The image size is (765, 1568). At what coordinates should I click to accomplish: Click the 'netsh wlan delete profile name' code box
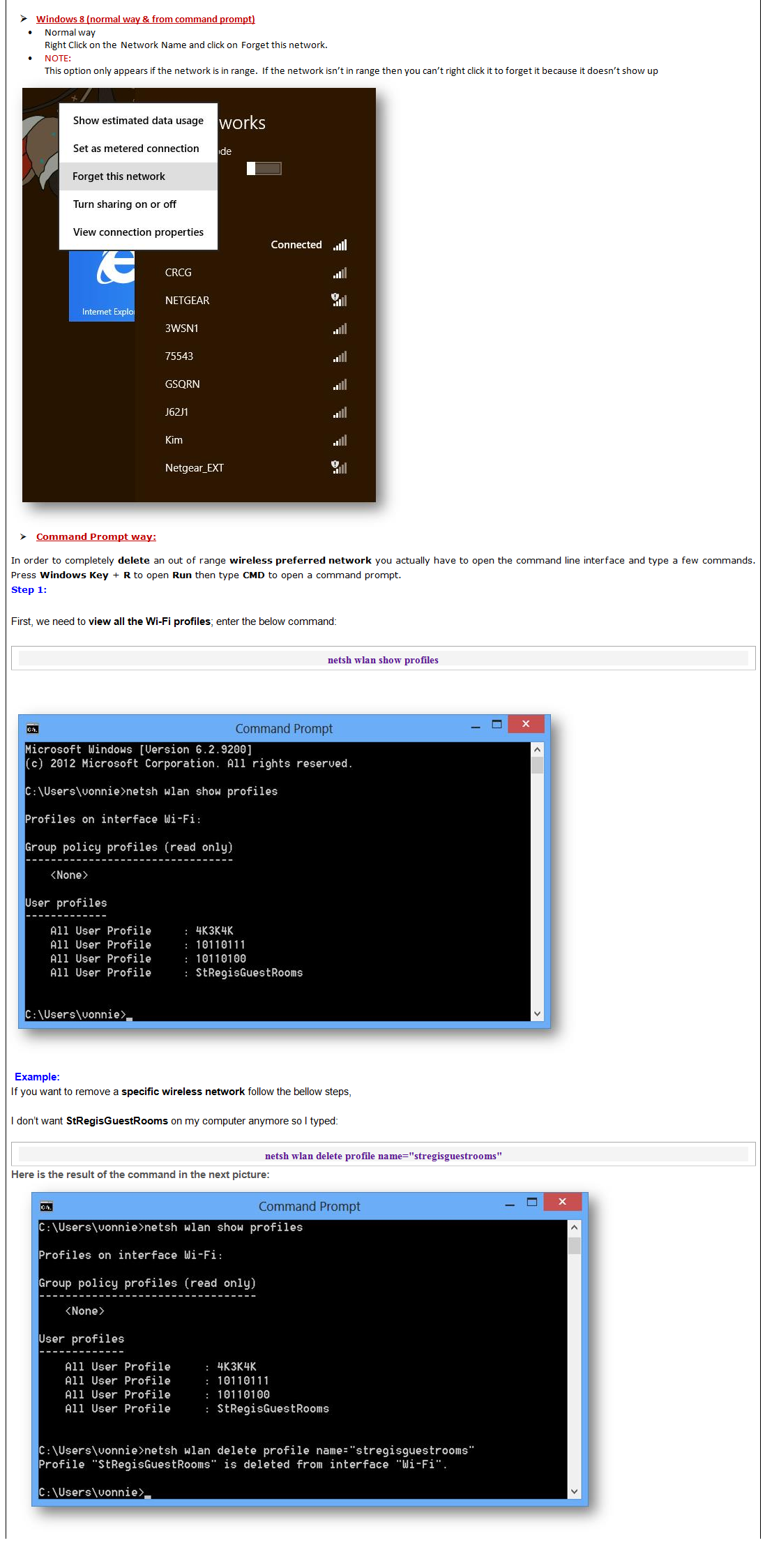(x=383, y=1154)
